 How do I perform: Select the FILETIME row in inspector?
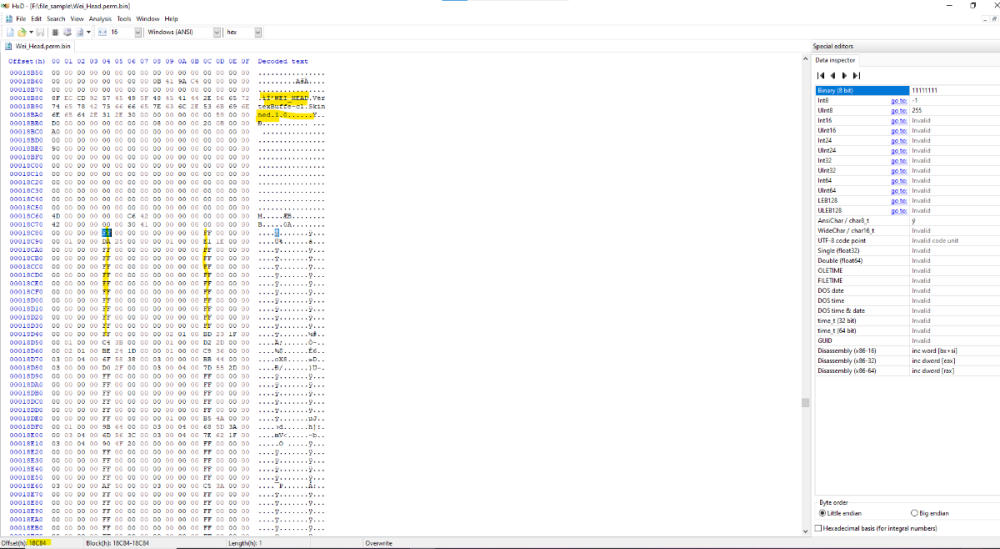point(908,281)
